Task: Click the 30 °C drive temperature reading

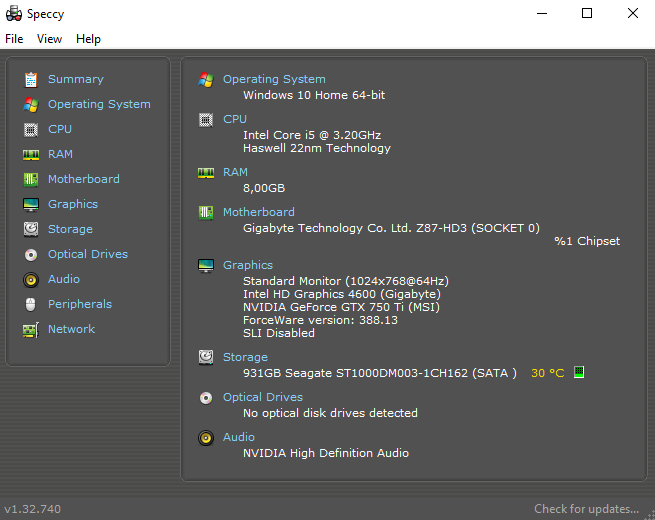Action: [548, 373]
